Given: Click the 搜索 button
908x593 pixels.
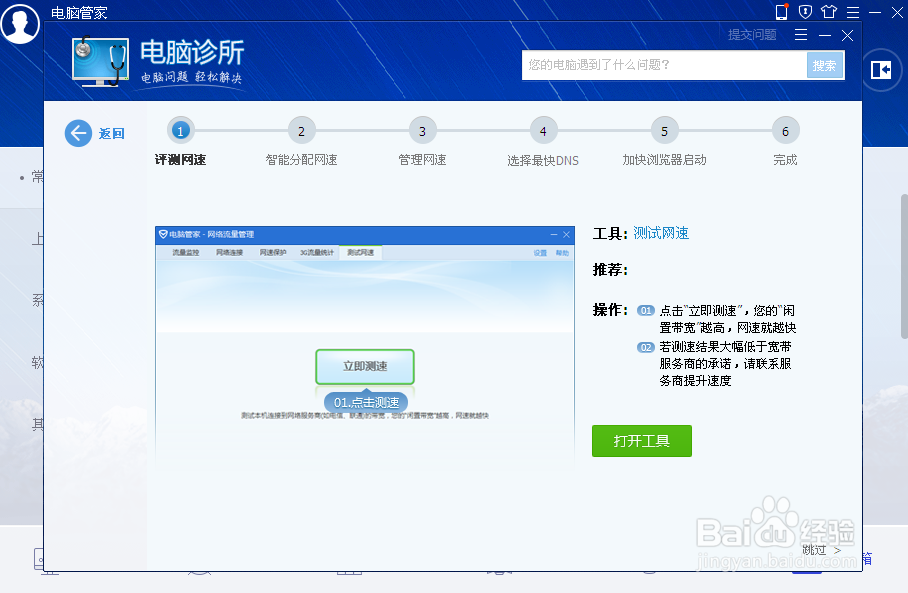Looking at the screenshot, I should 825,65.
